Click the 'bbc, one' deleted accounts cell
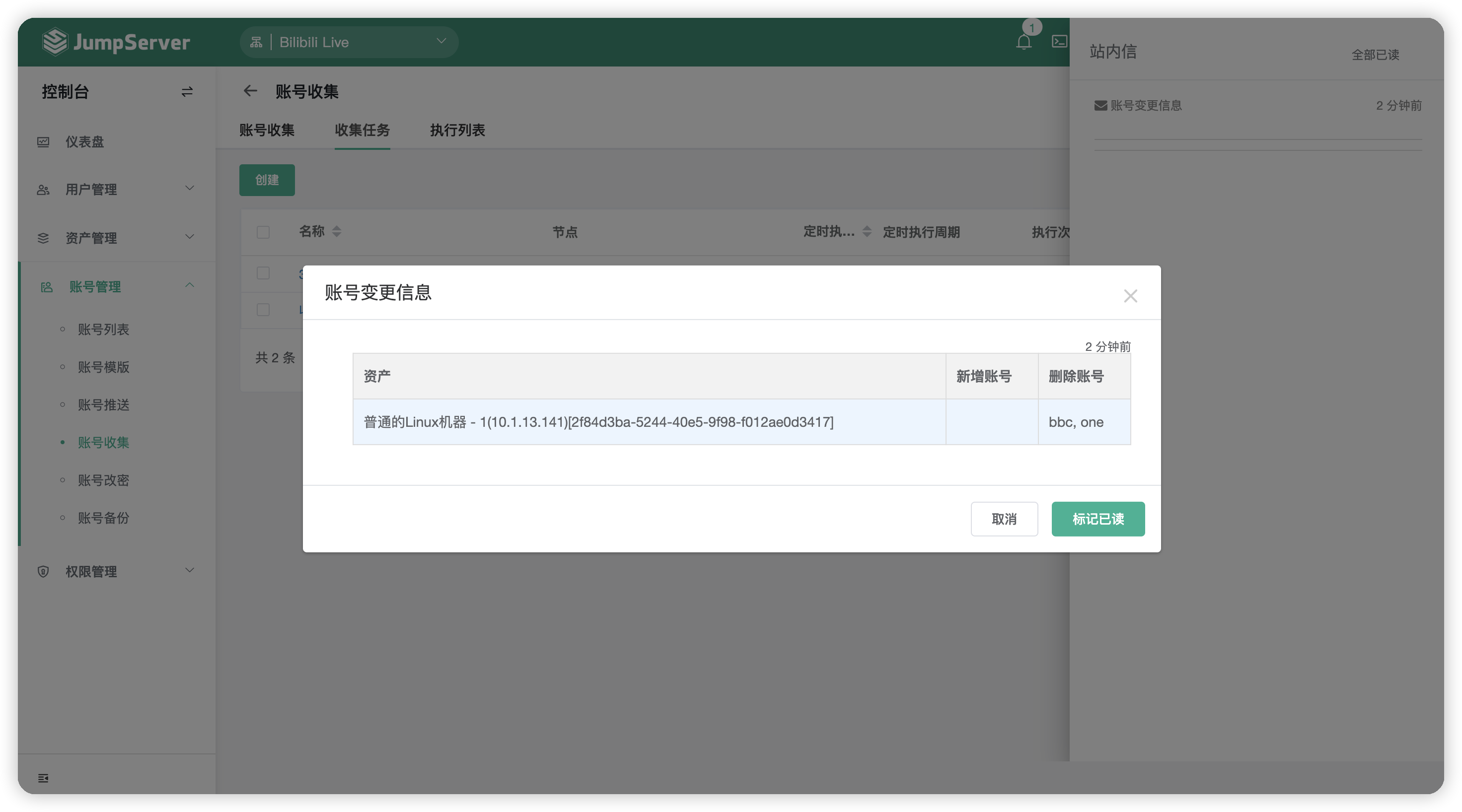Viewport: 1462px width, 812px height. click(1084, 422)
